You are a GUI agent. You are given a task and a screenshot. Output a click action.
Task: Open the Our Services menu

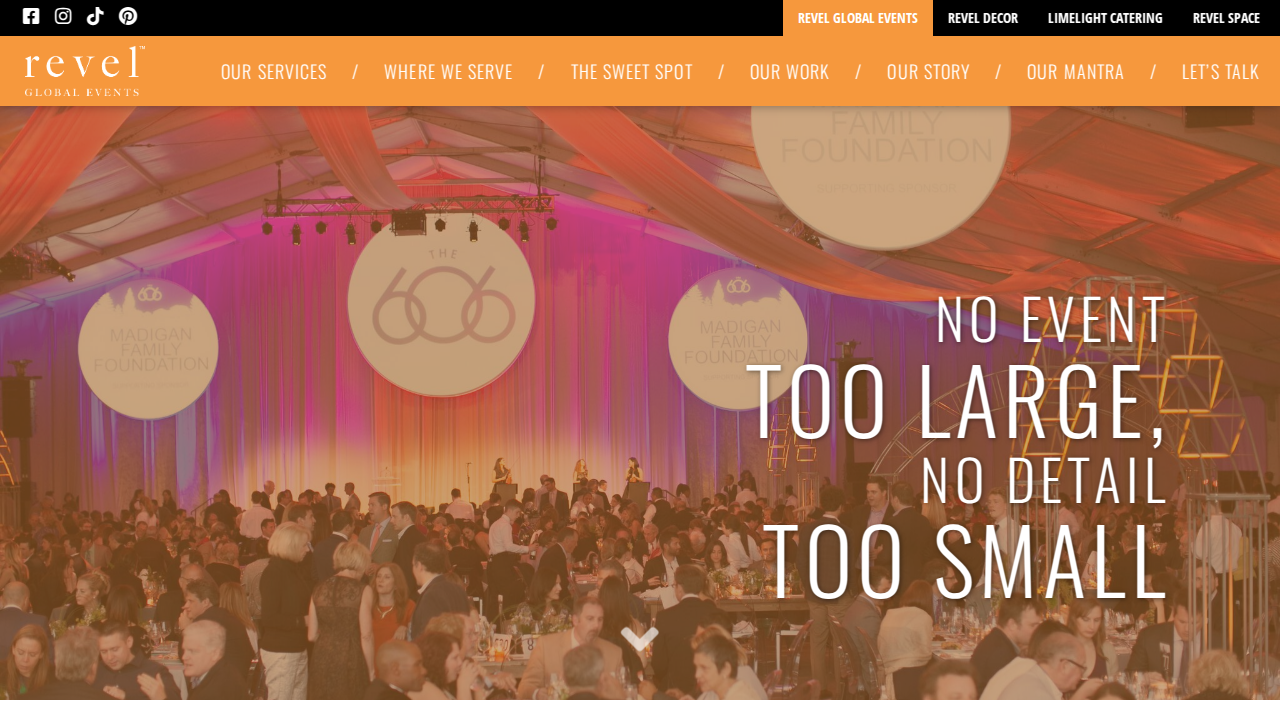tap(274, 71)
